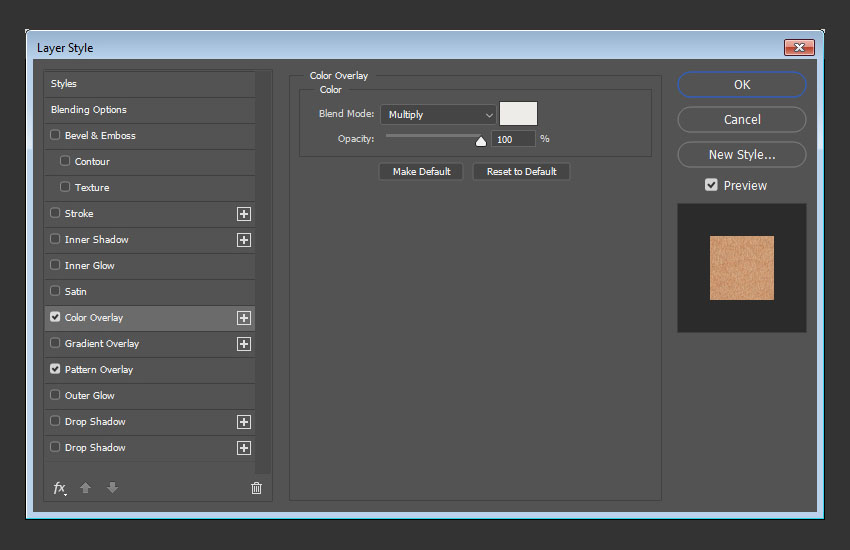Enable the Outer Glow checkbox
850x550 pixels.
coord(55,394)
